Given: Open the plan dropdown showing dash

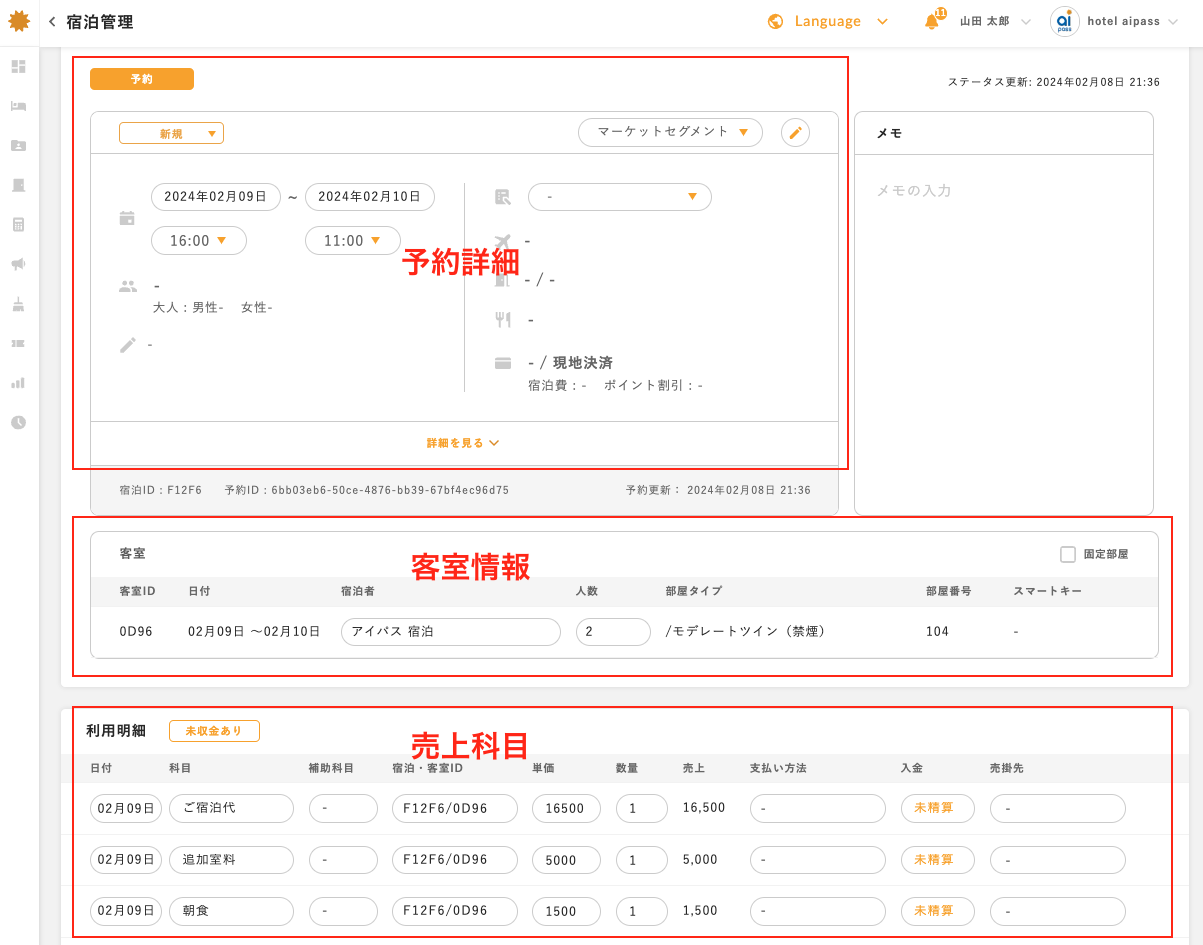Looking at the screenshot, I should [620, 197].
